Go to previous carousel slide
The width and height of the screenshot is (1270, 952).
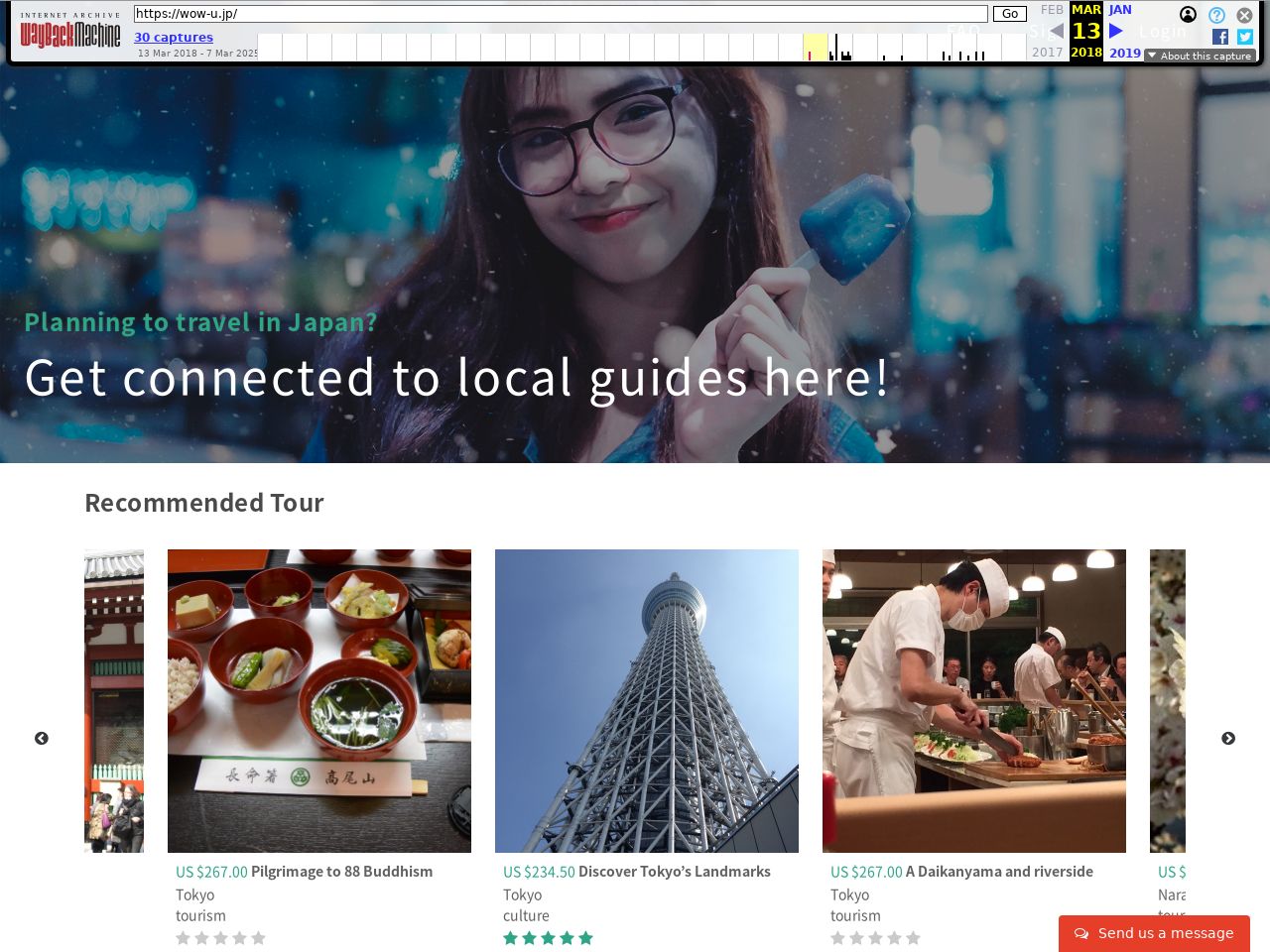pyautogui.click(x=42, y=739)
